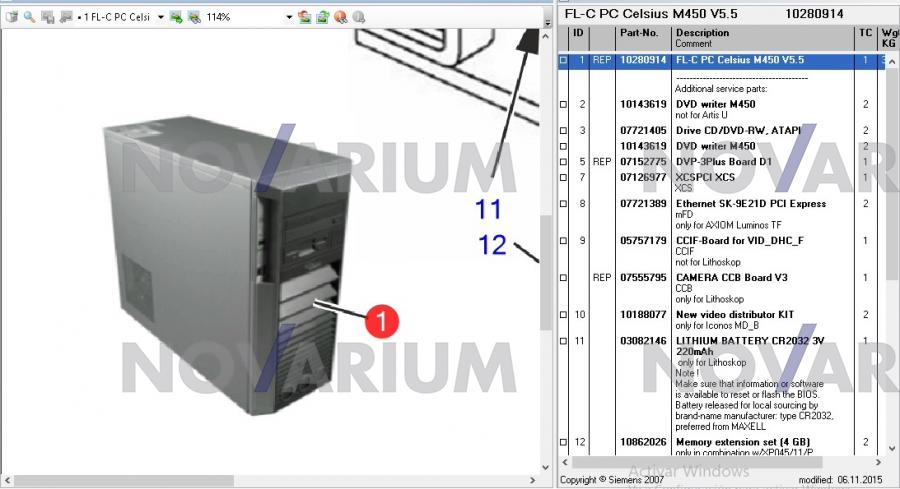The width and height of the screenshot is (900, 489).
Task: Click red callout marker 1 on PC image
Action: (x=380, y=320)
